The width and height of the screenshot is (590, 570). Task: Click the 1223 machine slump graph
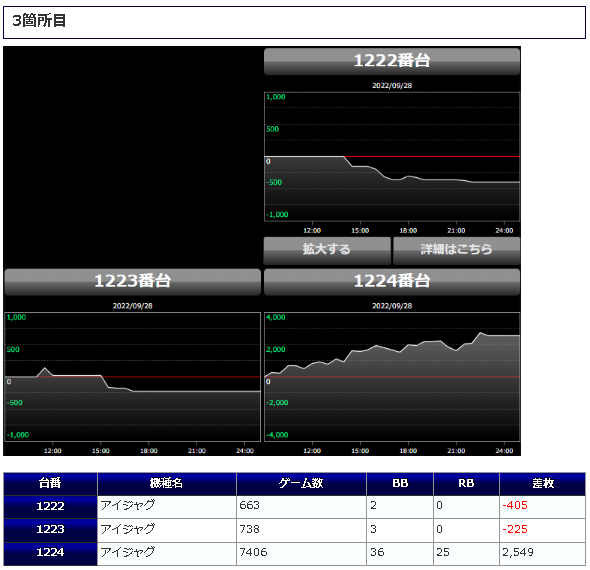132,377
